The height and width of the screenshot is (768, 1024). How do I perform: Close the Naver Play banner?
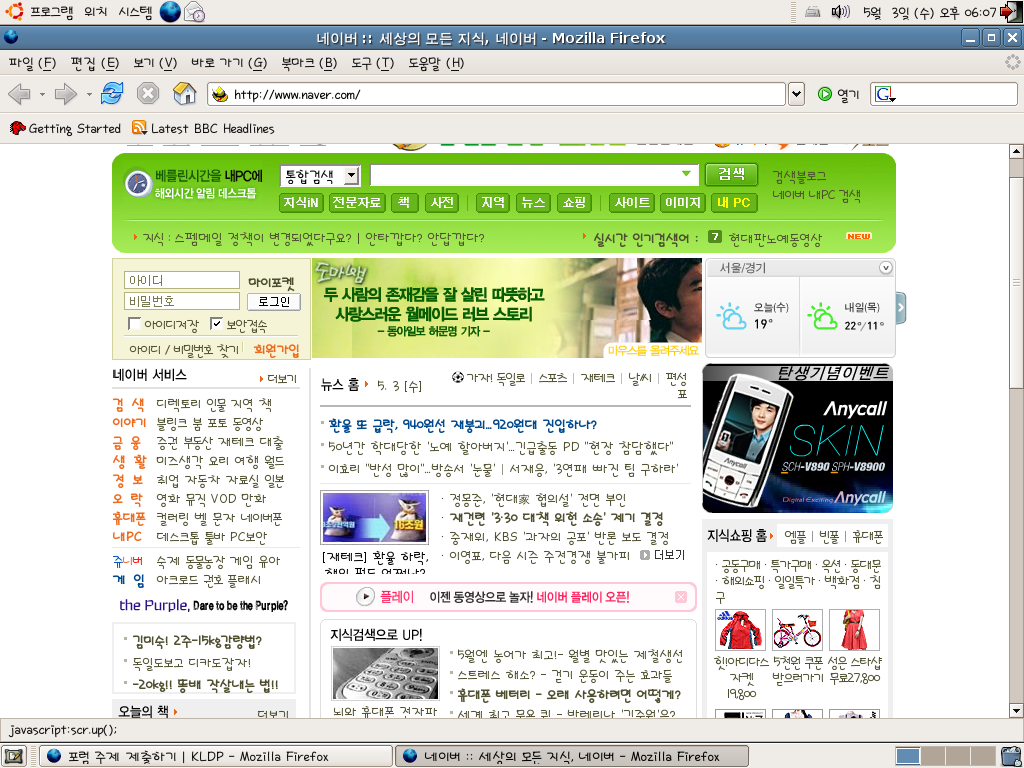tap(680, 597)
